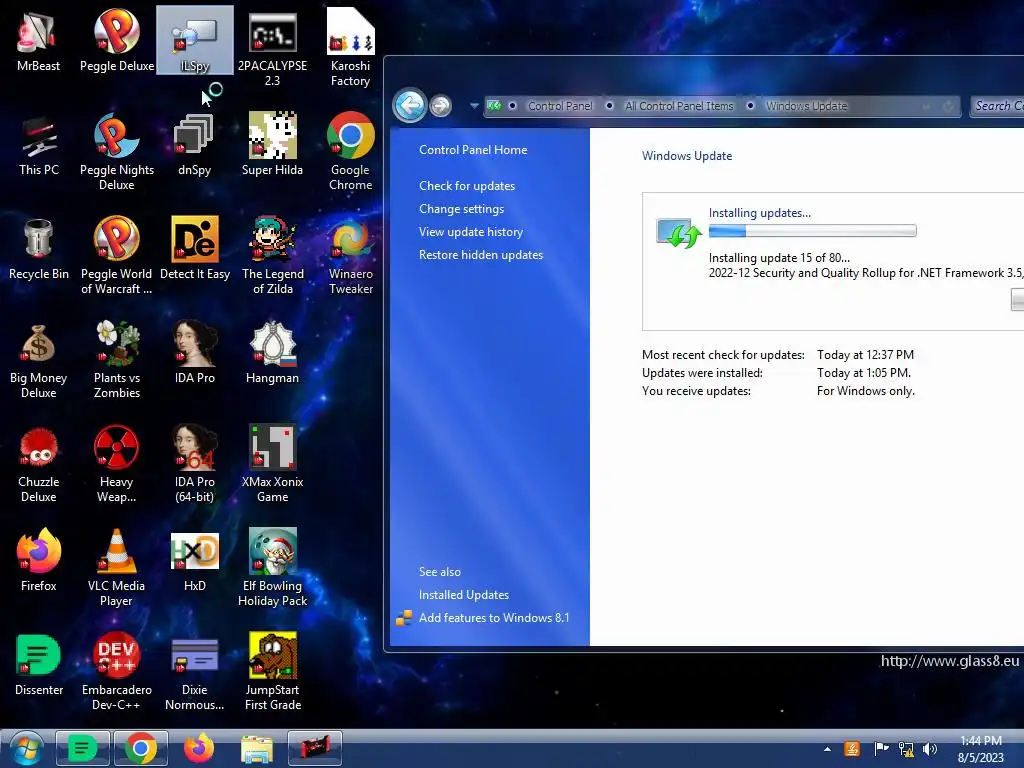Open Firefox from the taskbar
This screenshot has height=768, width=1024.
click(x=199, y=748)
